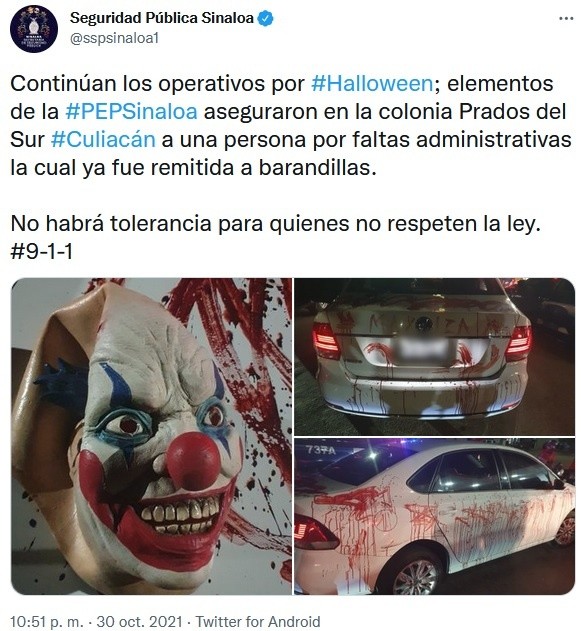The height and width of the screenshot is (631, 581).
Task: Open the #PEPSinaloa hashtag
Action: (x=131, y=111)
